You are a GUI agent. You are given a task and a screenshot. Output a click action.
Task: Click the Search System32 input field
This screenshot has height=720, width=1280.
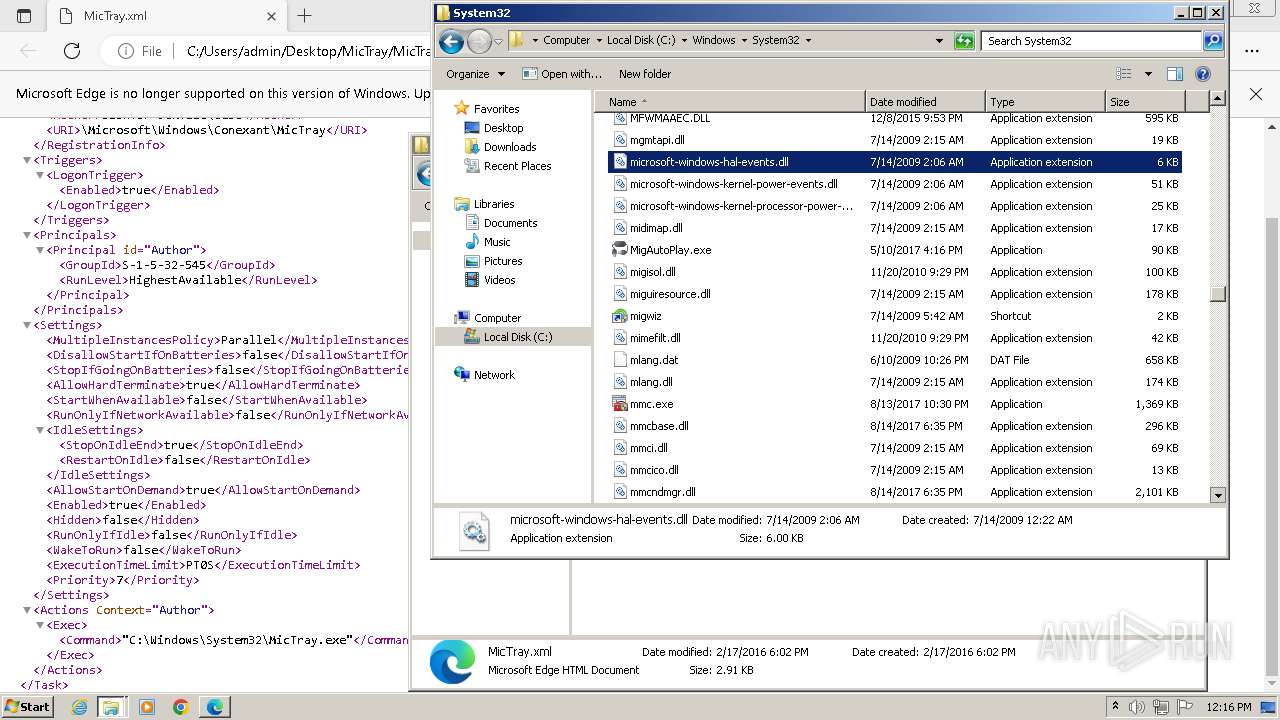(1093, 41)
